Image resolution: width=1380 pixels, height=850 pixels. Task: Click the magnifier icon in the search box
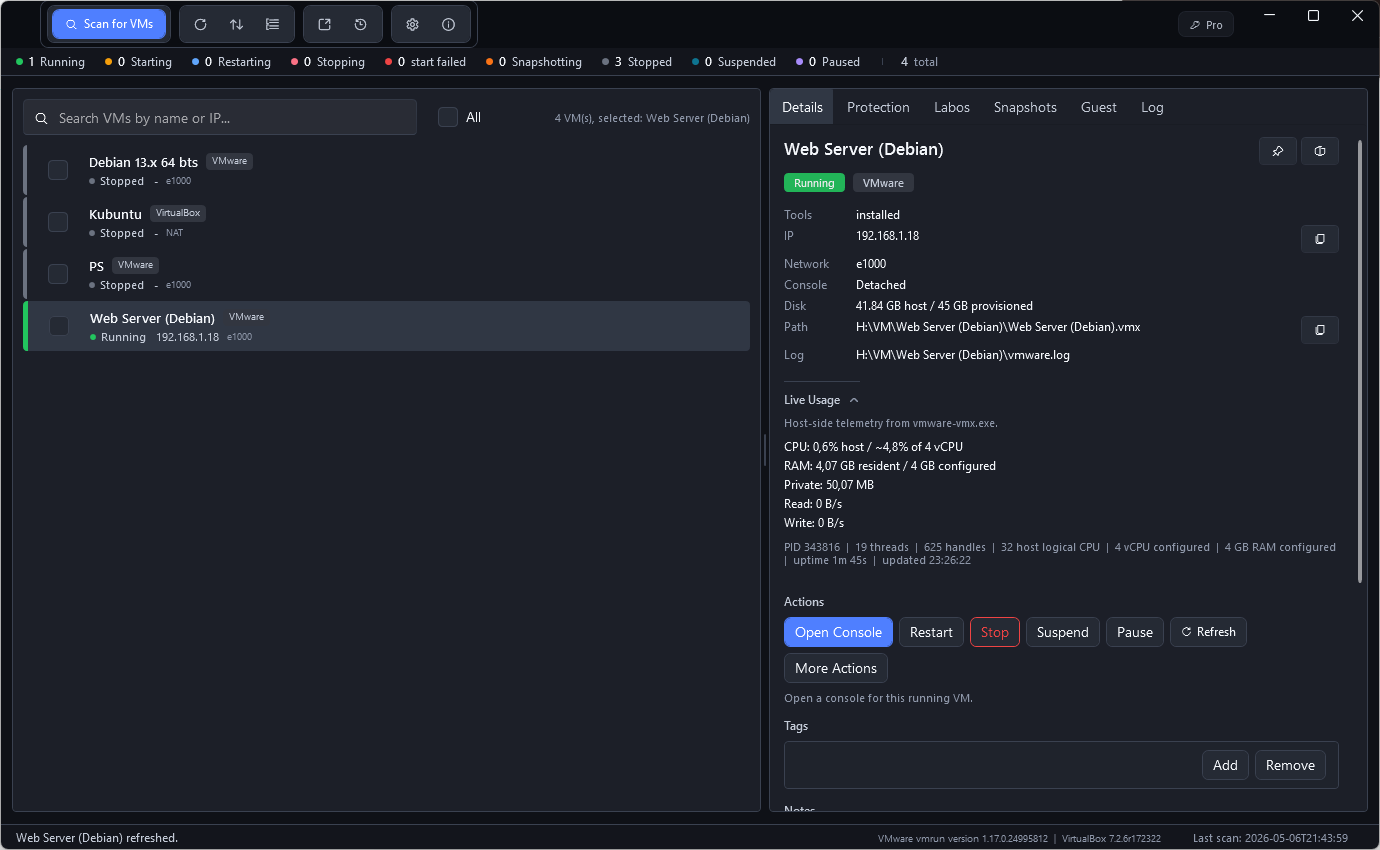click(42, 118)
